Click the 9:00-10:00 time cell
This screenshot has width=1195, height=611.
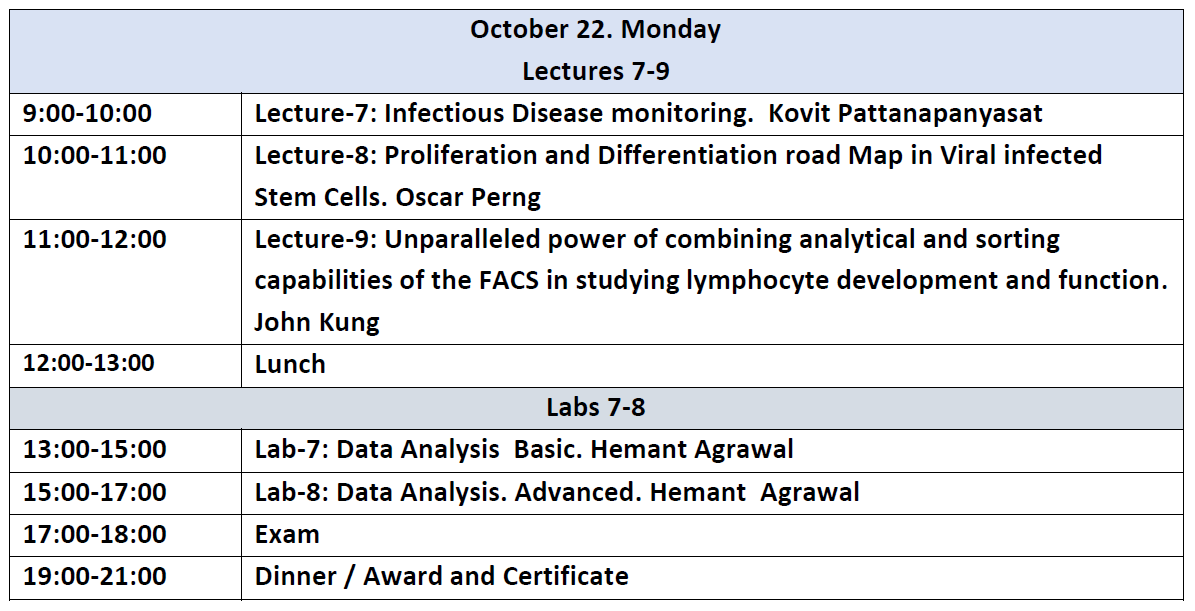(88, 114)
